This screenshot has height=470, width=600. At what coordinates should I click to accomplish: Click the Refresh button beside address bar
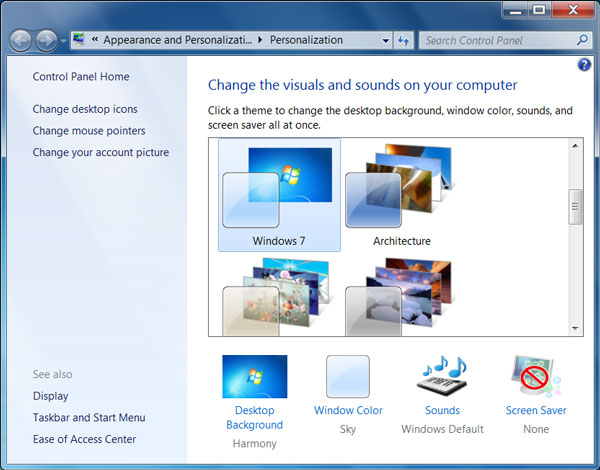[404, 41]
